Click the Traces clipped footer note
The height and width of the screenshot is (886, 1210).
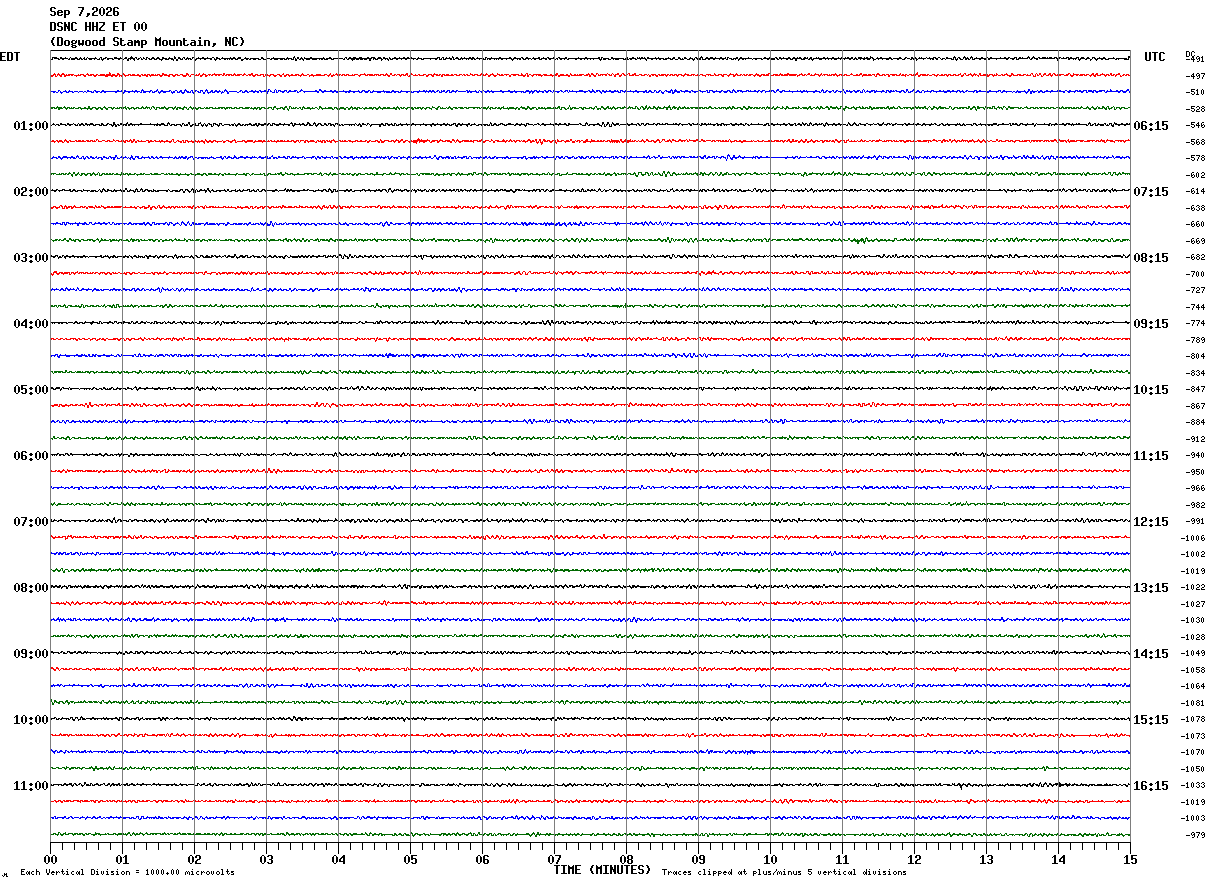[x=784, y=873]
